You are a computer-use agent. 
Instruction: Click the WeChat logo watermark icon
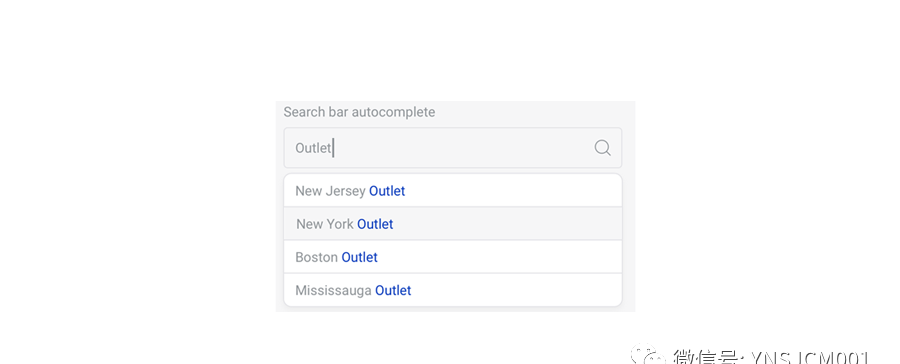646,355
